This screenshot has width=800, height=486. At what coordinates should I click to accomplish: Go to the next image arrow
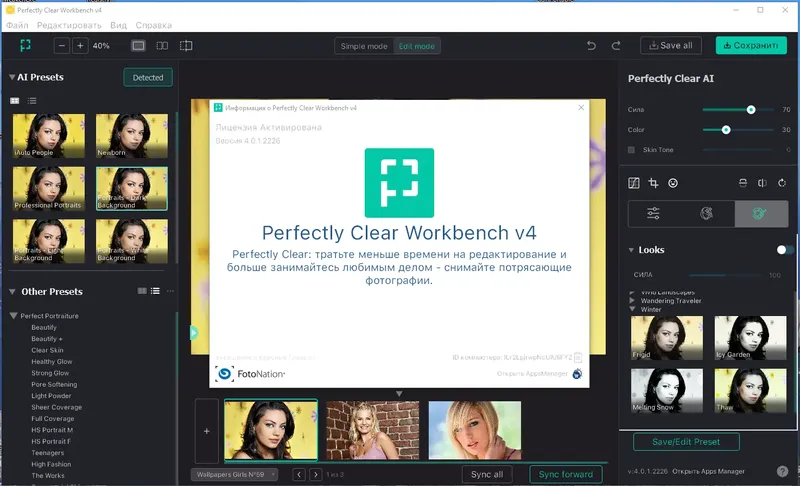(x=316, y=475)
